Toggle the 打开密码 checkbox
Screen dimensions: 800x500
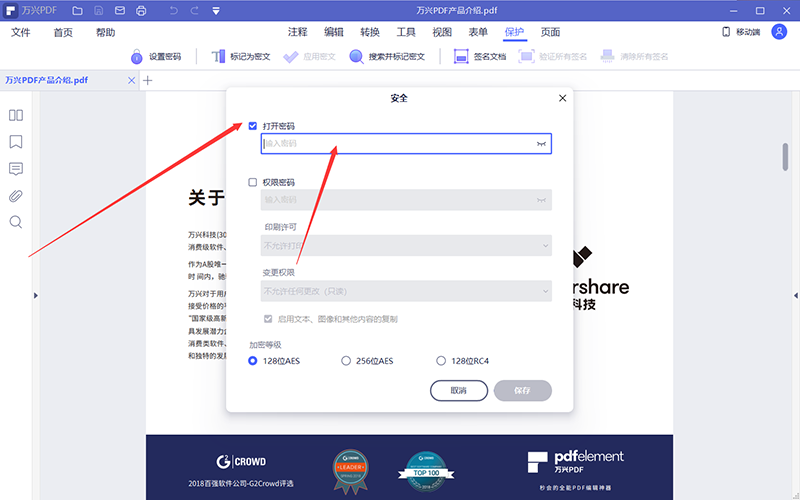[x=253, y=126]
